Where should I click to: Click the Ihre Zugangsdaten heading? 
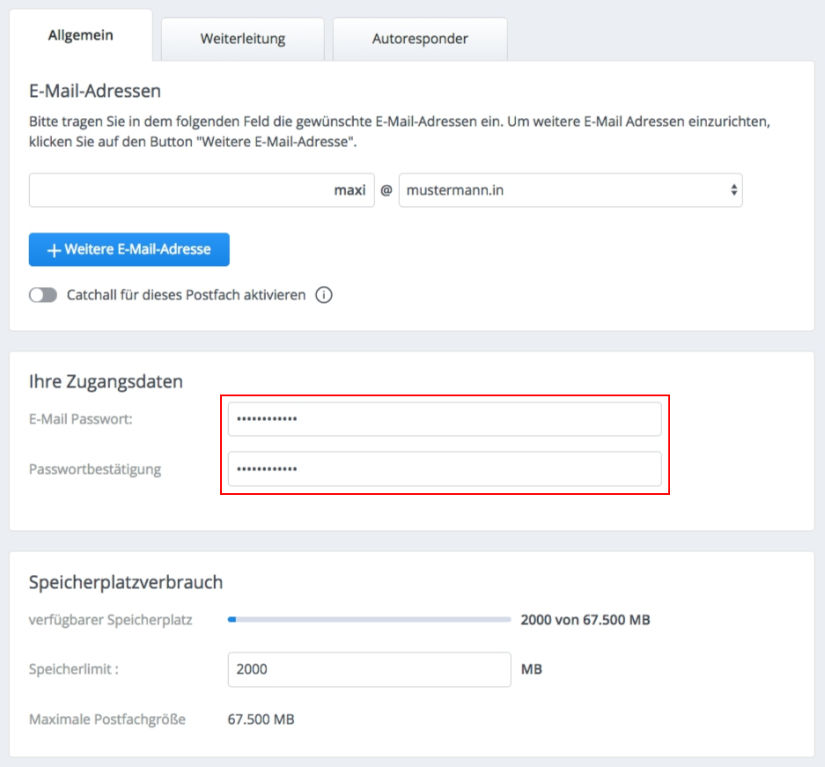pyautogui.click(x=104, y=381)
